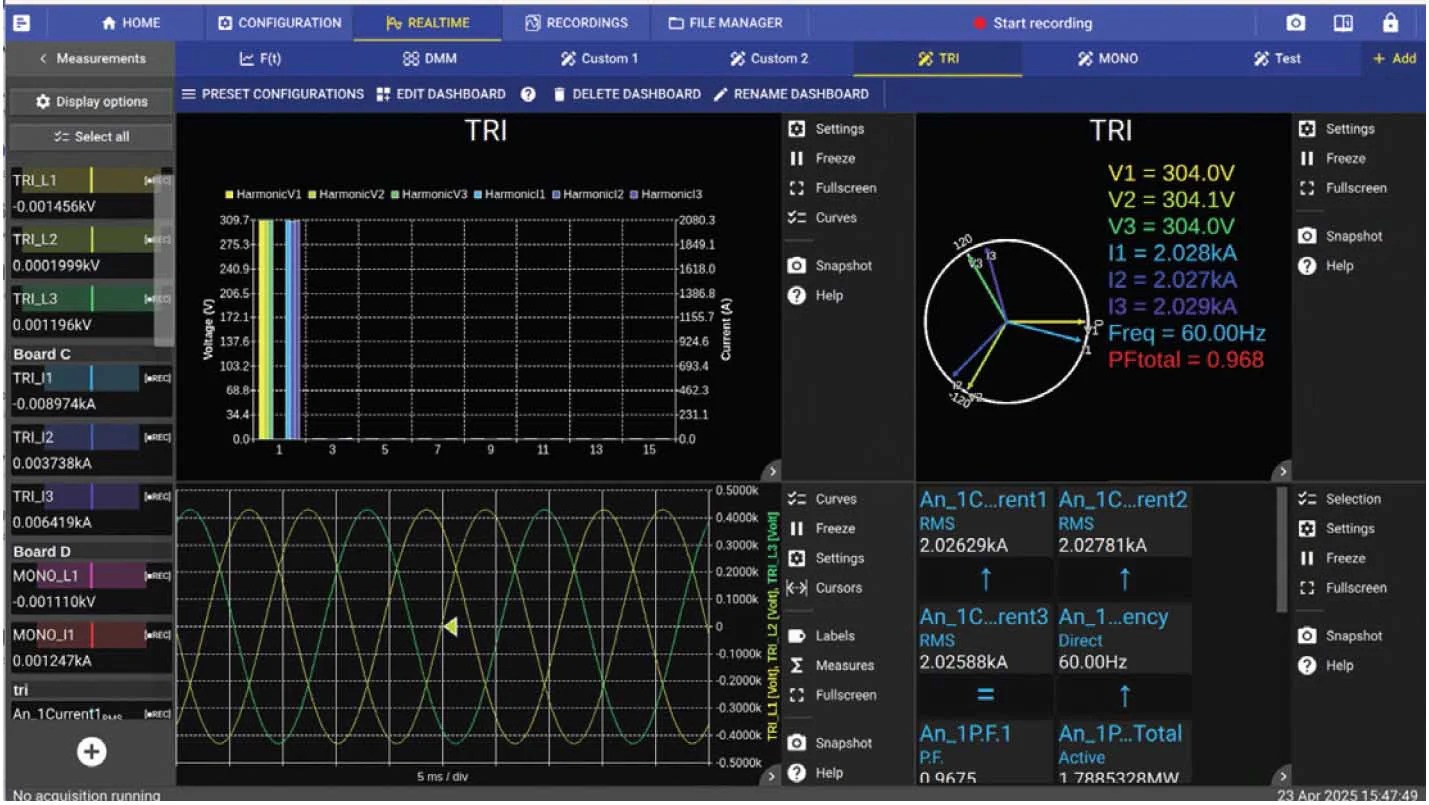Freeze the harmonics bar chart panel
The image size is (1429, 805).
pos(824,158)
